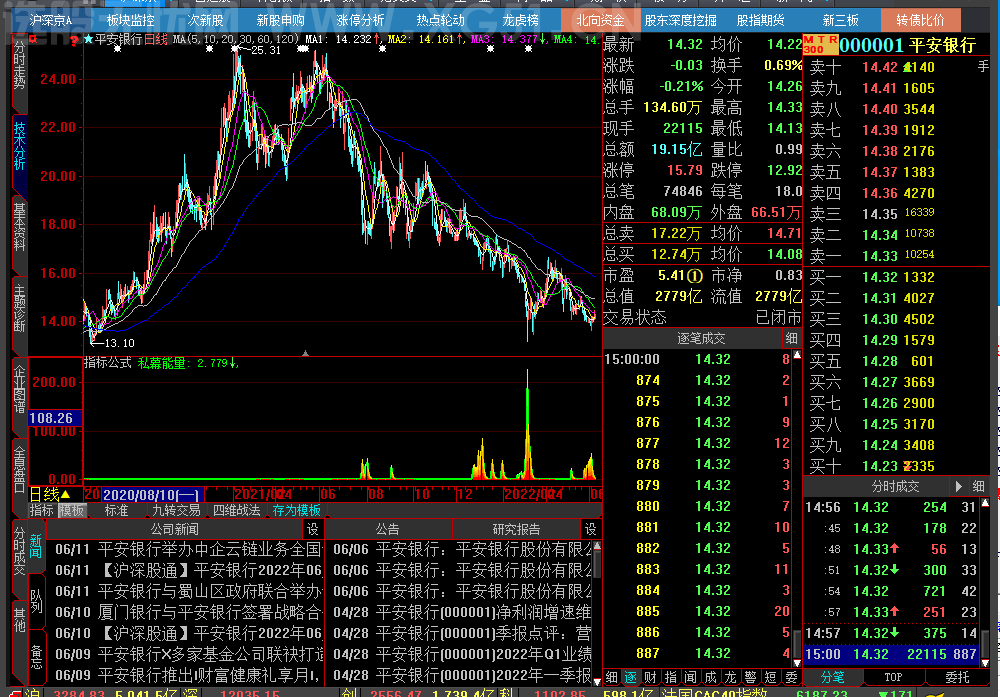Click the 设 button next to 公司新闻
This screenshot has height=697, width=1000.
pyautogui.click(x=312, y=529)
